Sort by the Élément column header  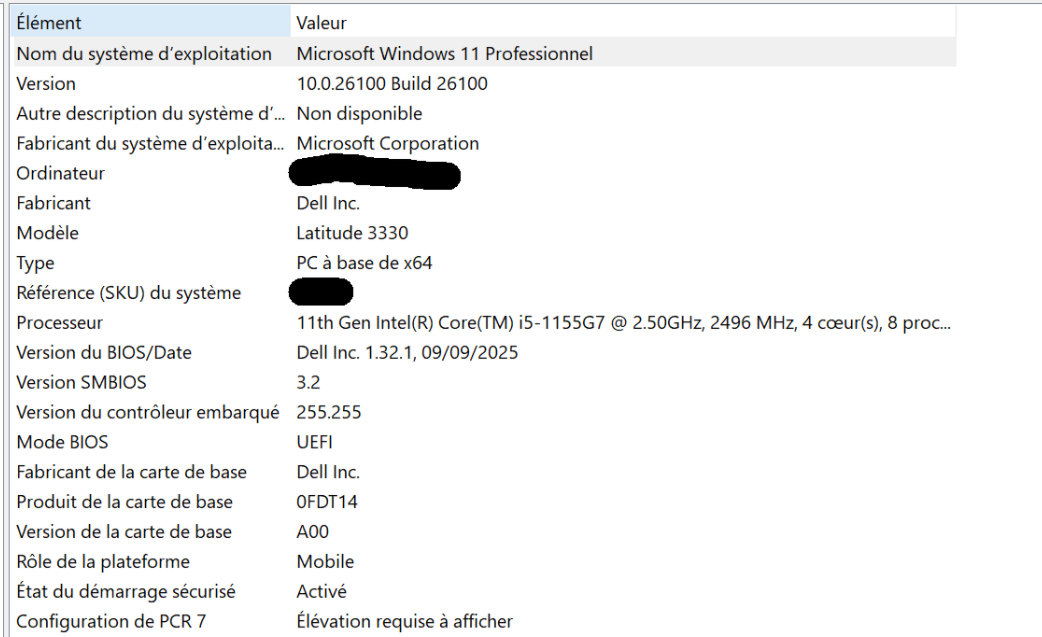tap(152, 22)
